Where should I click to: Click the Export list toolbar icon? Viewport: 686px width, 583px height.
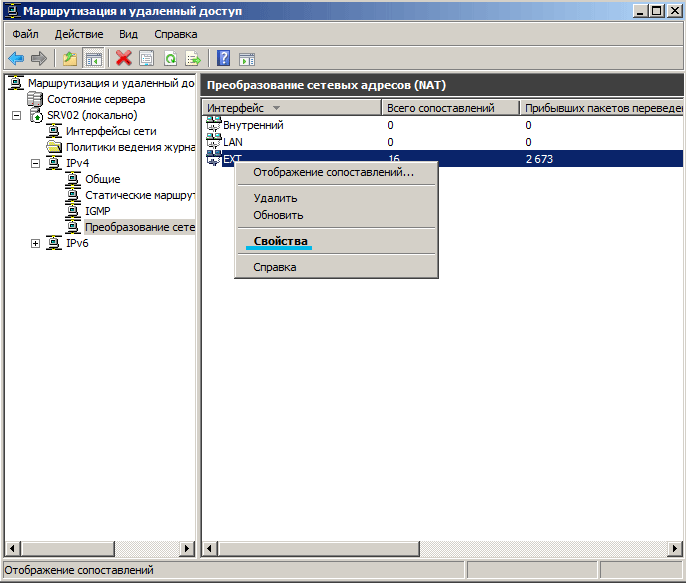coord(192,59)
